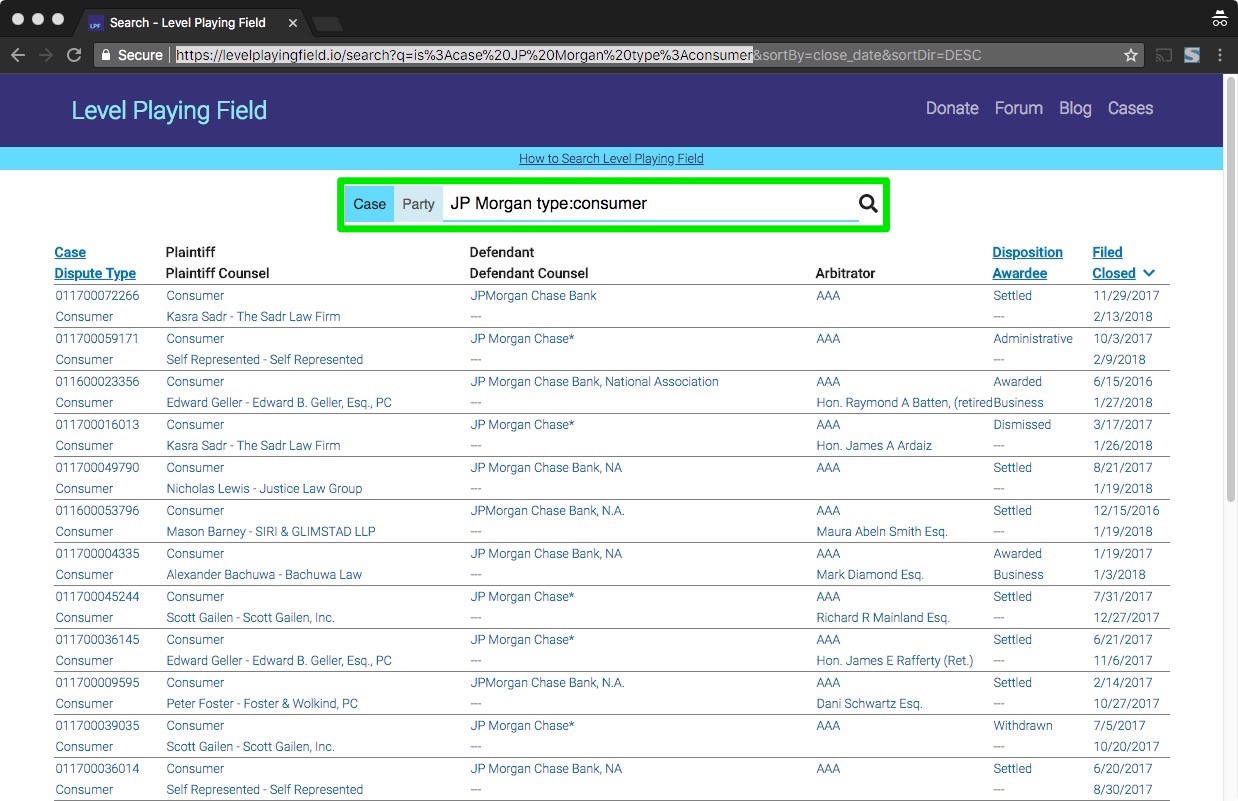1238x801 pixels.
Task: Go back with the browser back arrow
Action: [17, 56]
